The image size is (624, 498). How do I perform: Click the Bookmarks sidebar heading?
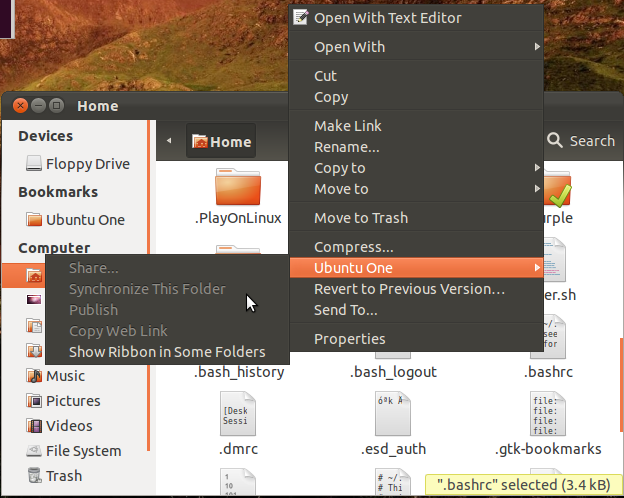tap(58, 192)
